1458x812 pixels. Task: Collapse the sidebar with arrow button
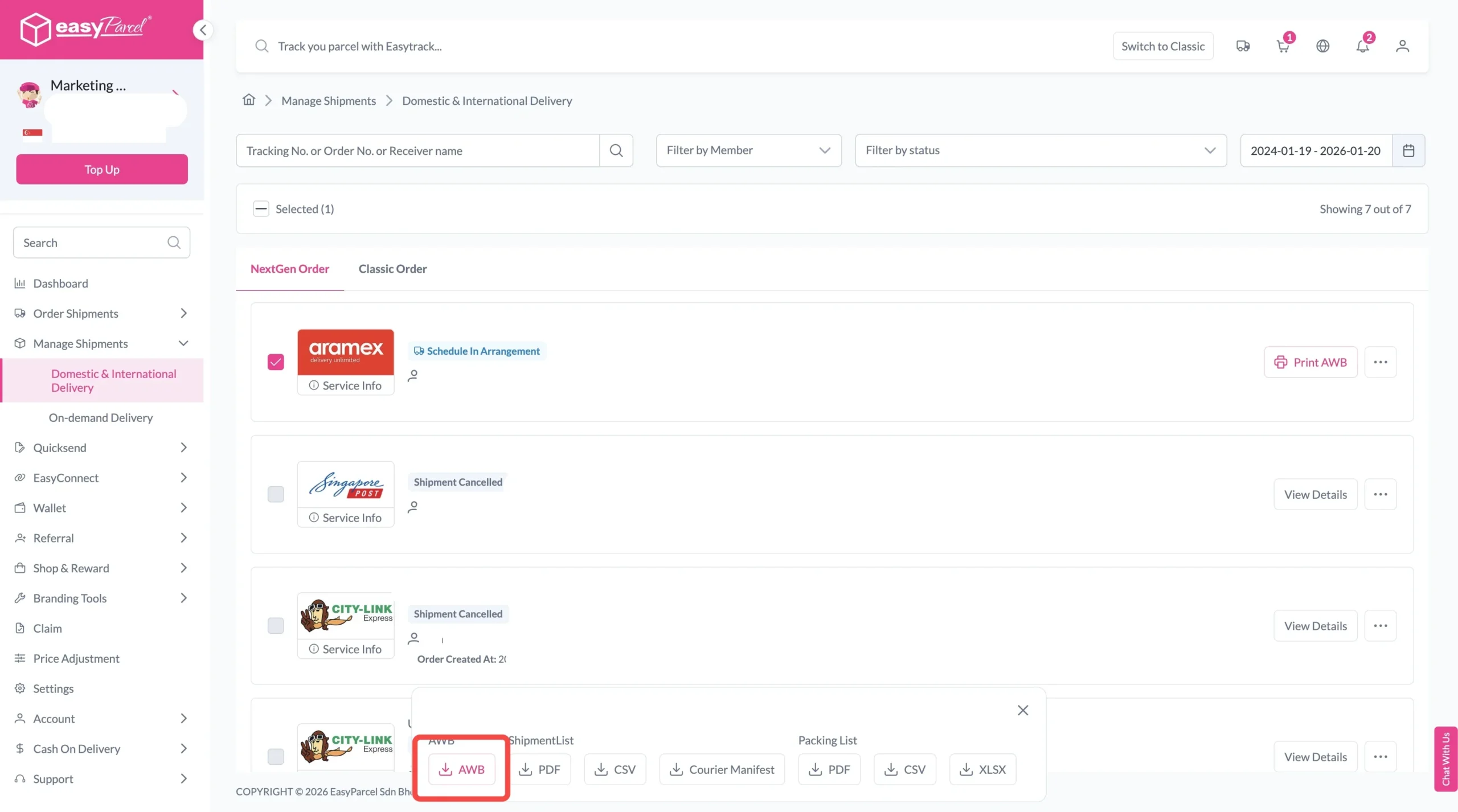click(203, 30)
